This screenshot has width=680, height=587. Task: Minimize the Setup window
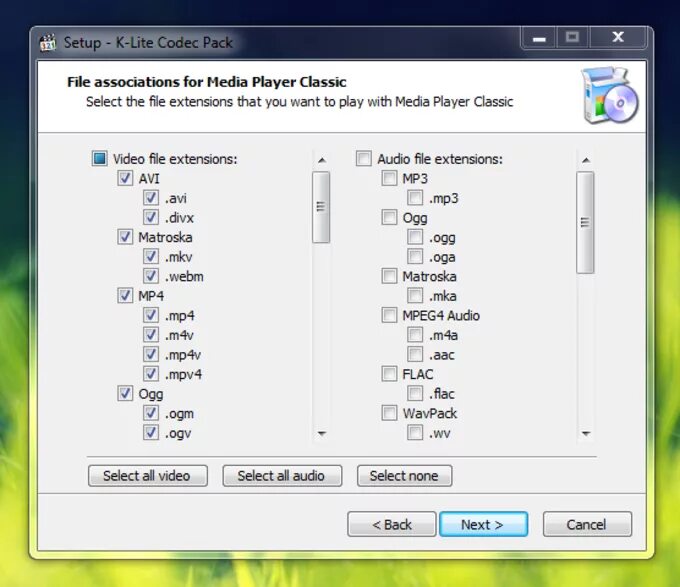(539, 38)
